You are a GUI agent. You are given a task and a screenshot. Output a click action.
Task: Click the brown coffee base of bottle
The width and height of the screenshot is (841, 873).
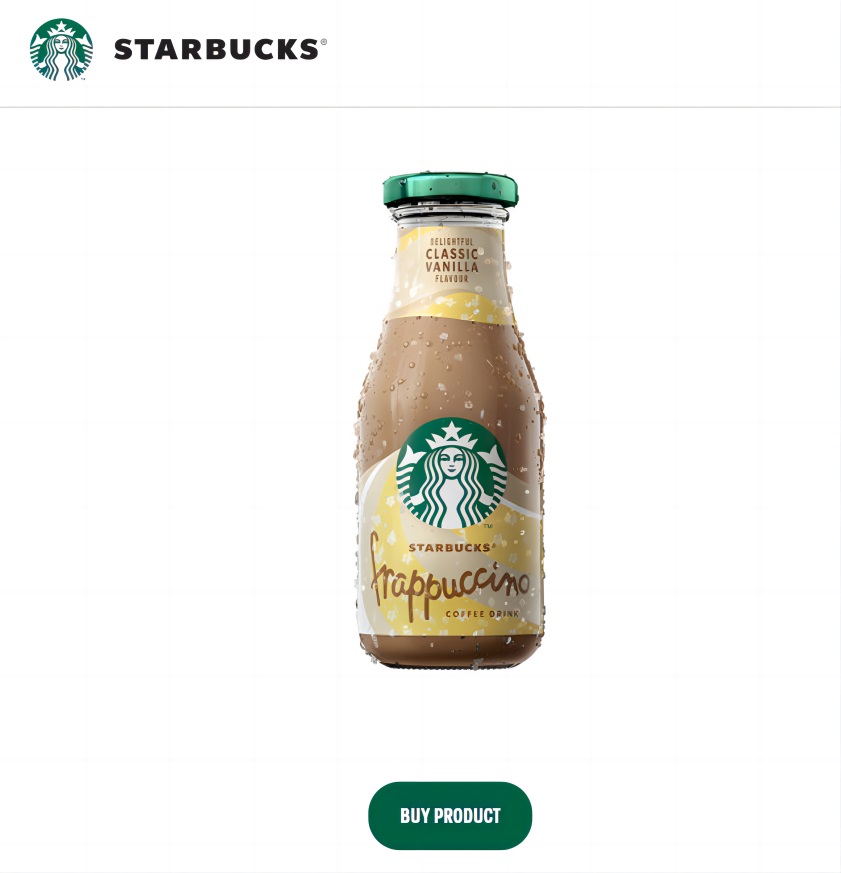coord(450,650)
